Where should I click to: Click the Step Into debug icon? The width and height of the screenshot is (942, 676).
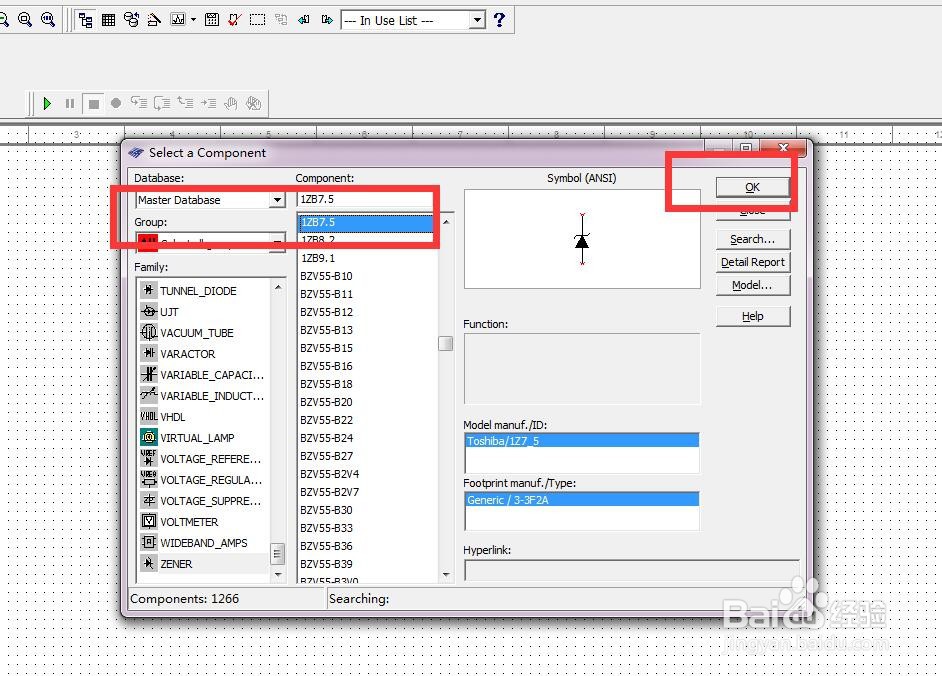coord(139,103)
